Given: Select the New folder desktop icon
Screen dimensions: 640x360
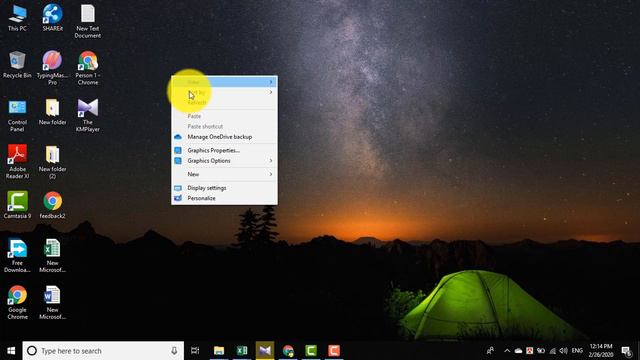Looking at the screenshot, I should point(52,112).
